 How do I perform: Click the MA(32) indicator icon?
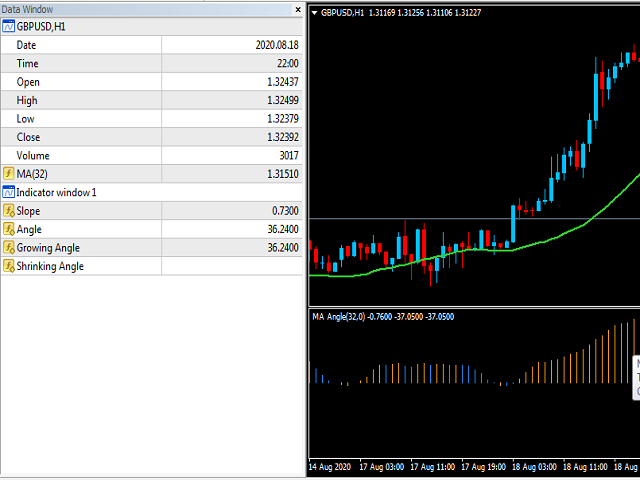(9, 173)
